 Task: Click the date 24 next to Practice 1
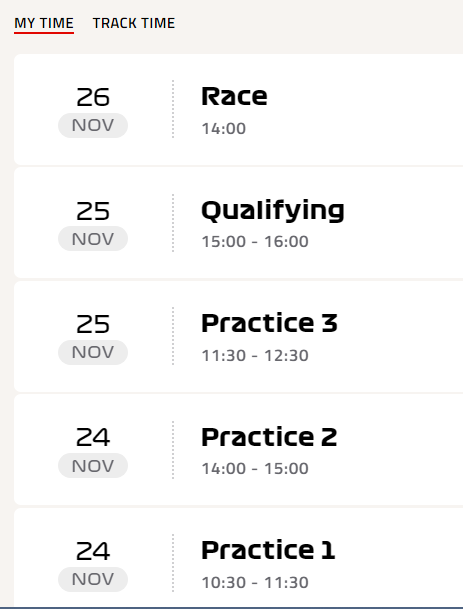[93, 551]
